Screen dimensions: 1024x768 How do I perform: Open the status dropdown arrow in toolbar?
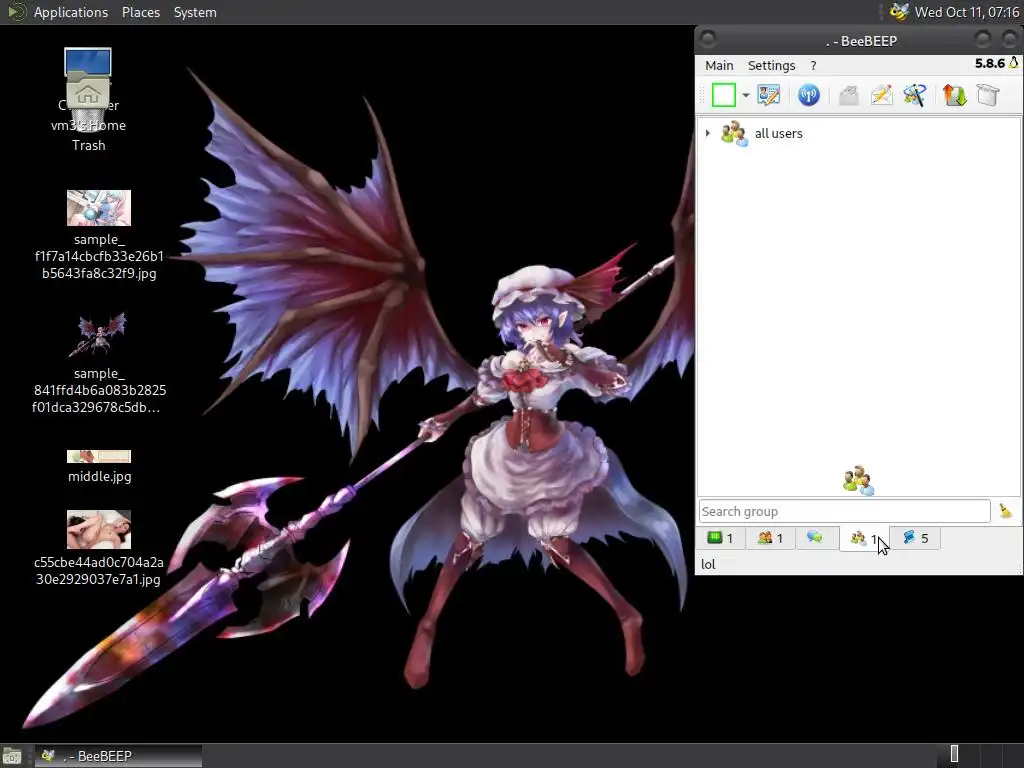click(745, 95)
